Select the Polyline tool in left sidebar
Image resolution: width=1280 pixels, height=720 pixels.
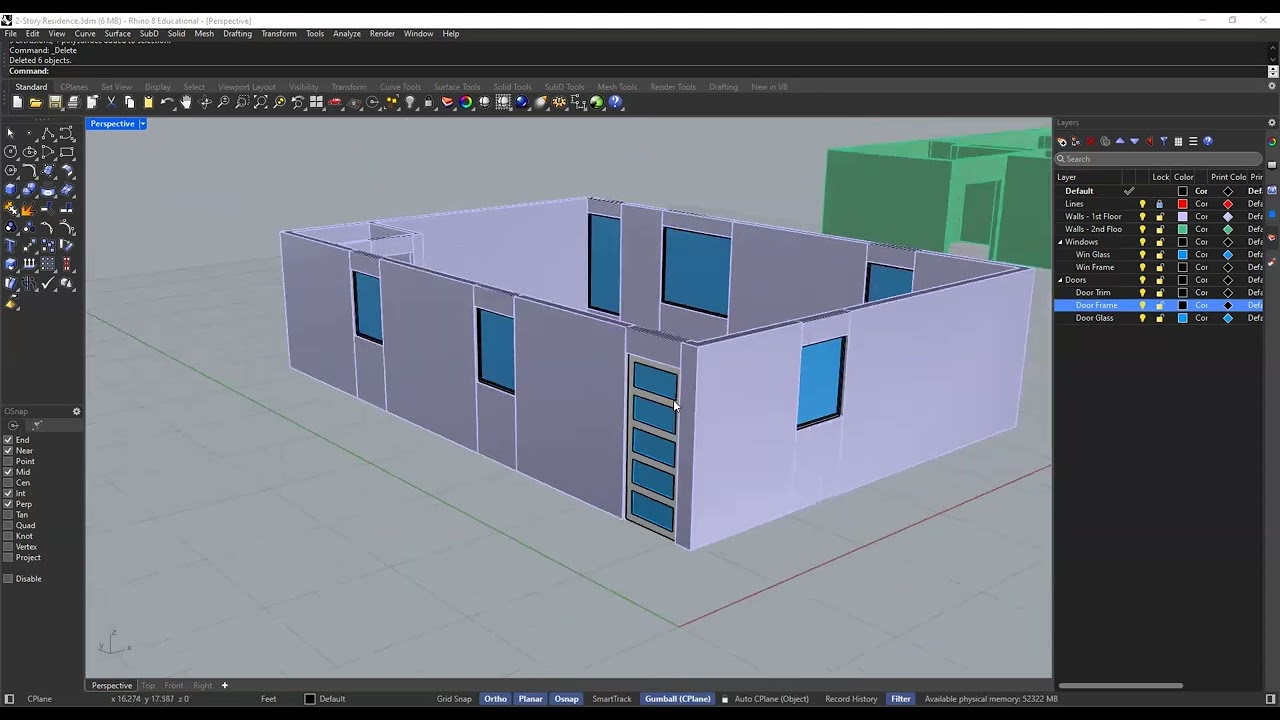click(x=48, y=132)
